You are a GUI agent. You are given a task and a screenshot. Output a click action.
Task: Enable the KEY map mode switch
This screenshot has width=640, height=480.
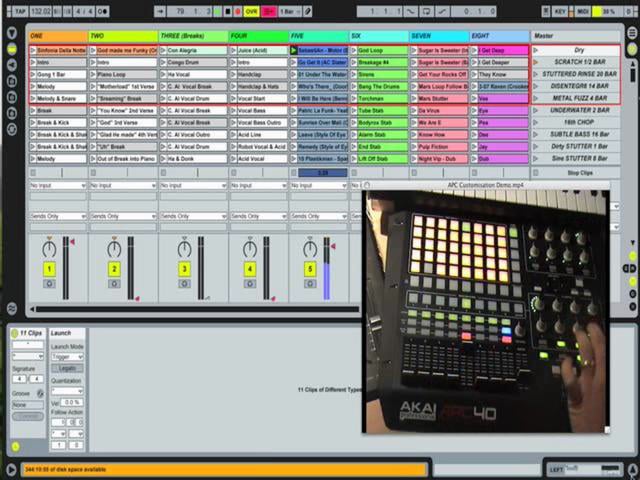[560, 11]
